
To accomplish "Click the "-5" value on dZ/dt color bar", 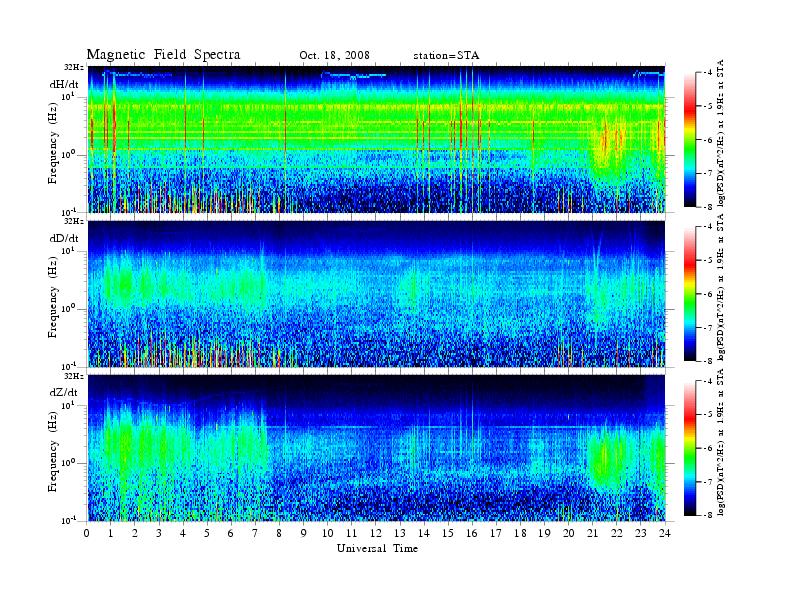I will 709,415.
